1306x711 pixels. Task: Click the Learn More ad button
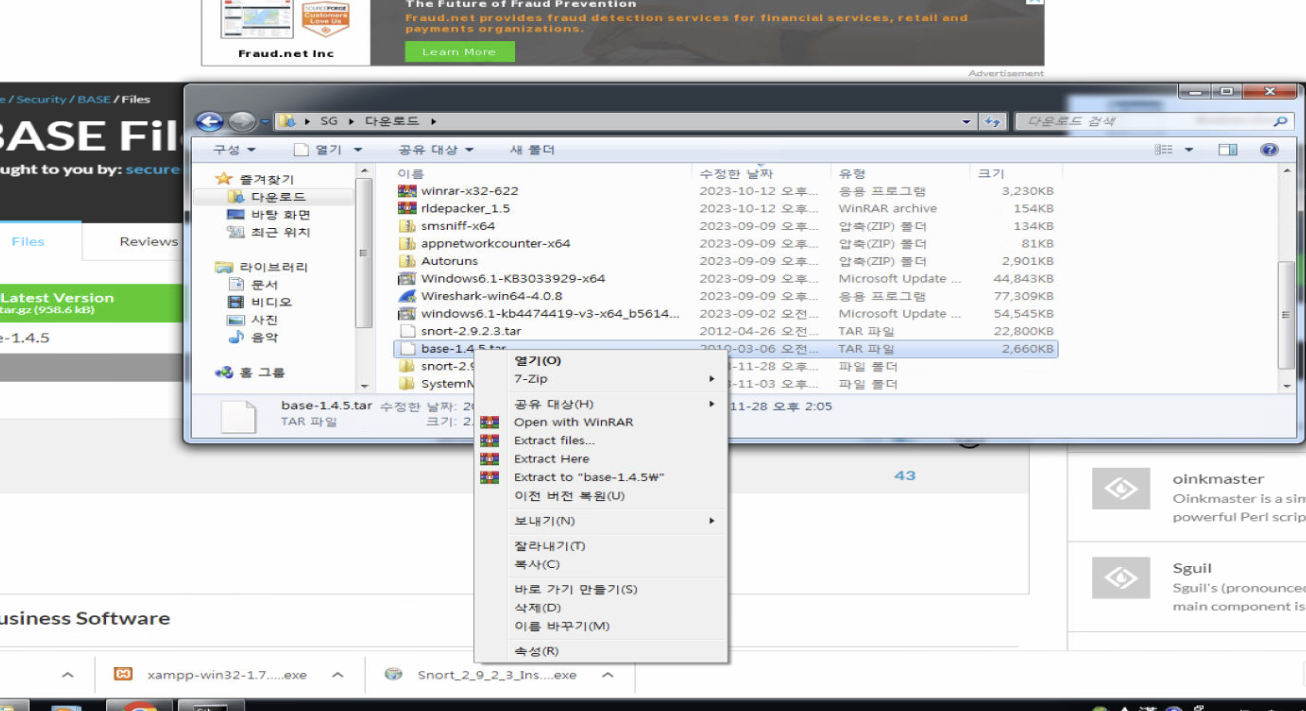(x=459, y=52)
